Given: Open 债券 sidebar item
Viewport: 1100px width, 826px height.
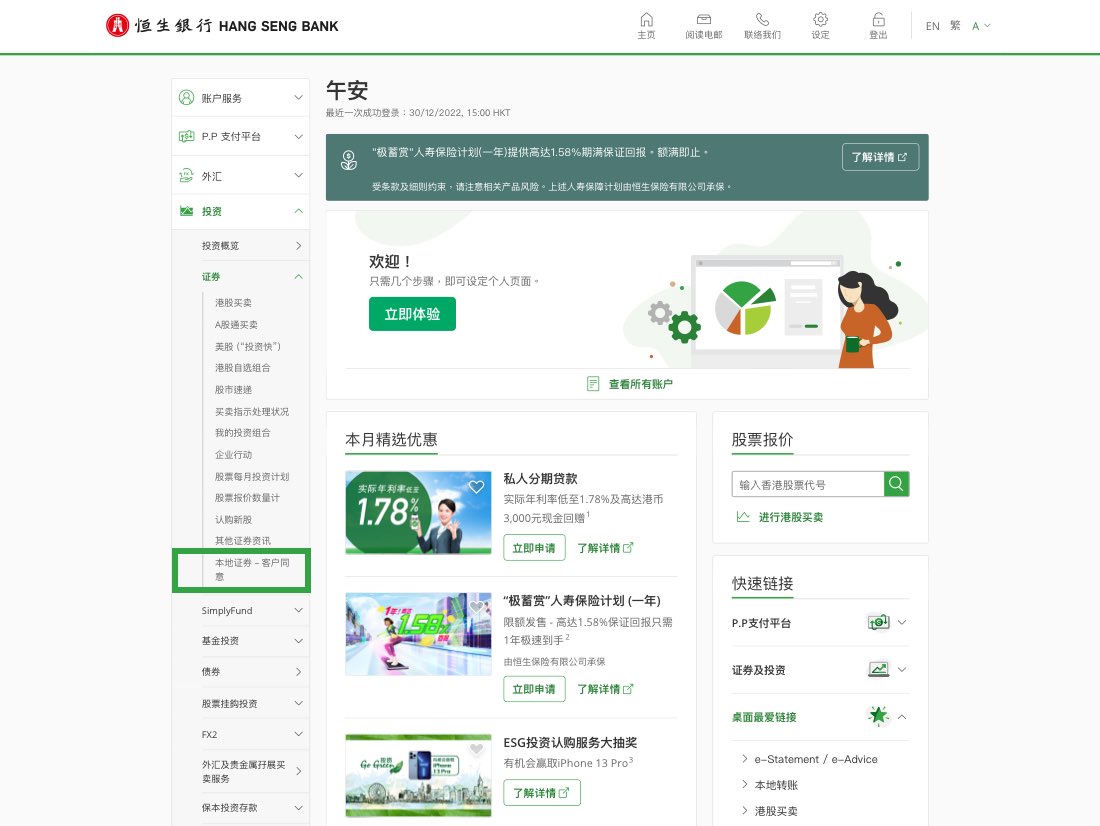Looking at the screenshot, I should (x=252, y=672).
